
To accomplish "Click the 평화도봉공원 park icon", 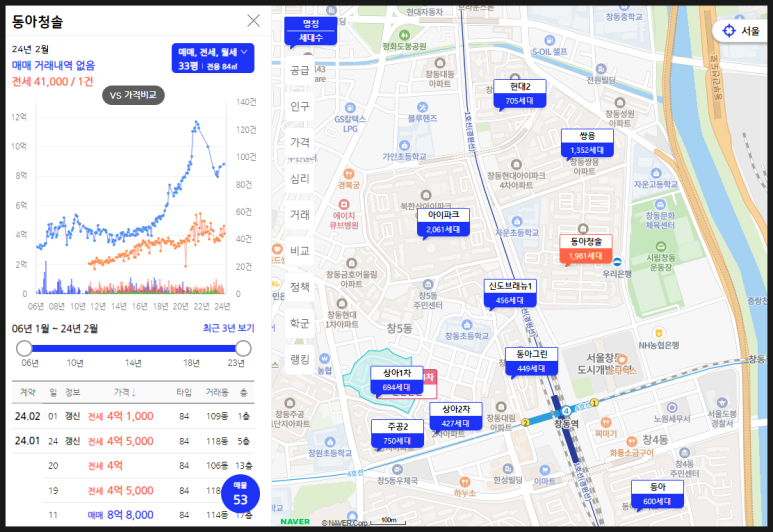I will (x=404, y=35).
